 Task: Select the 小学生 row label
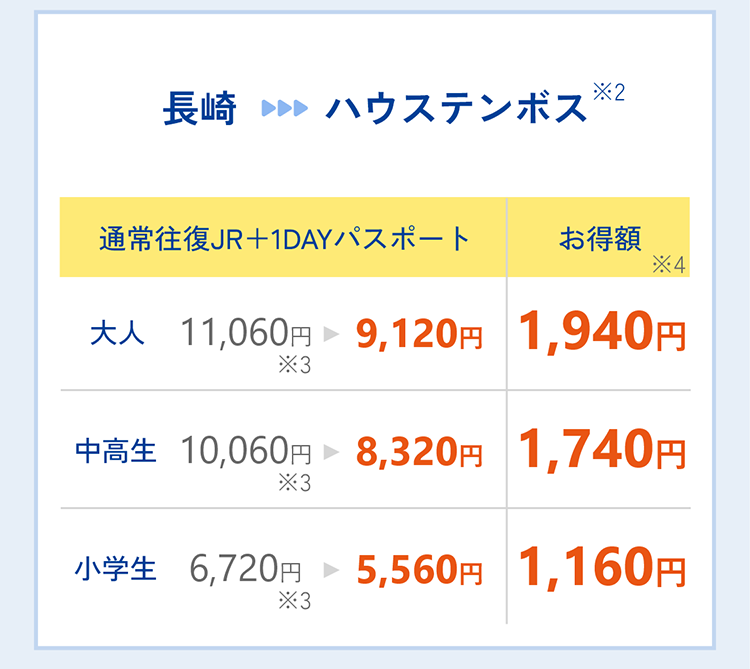point(116,569)
